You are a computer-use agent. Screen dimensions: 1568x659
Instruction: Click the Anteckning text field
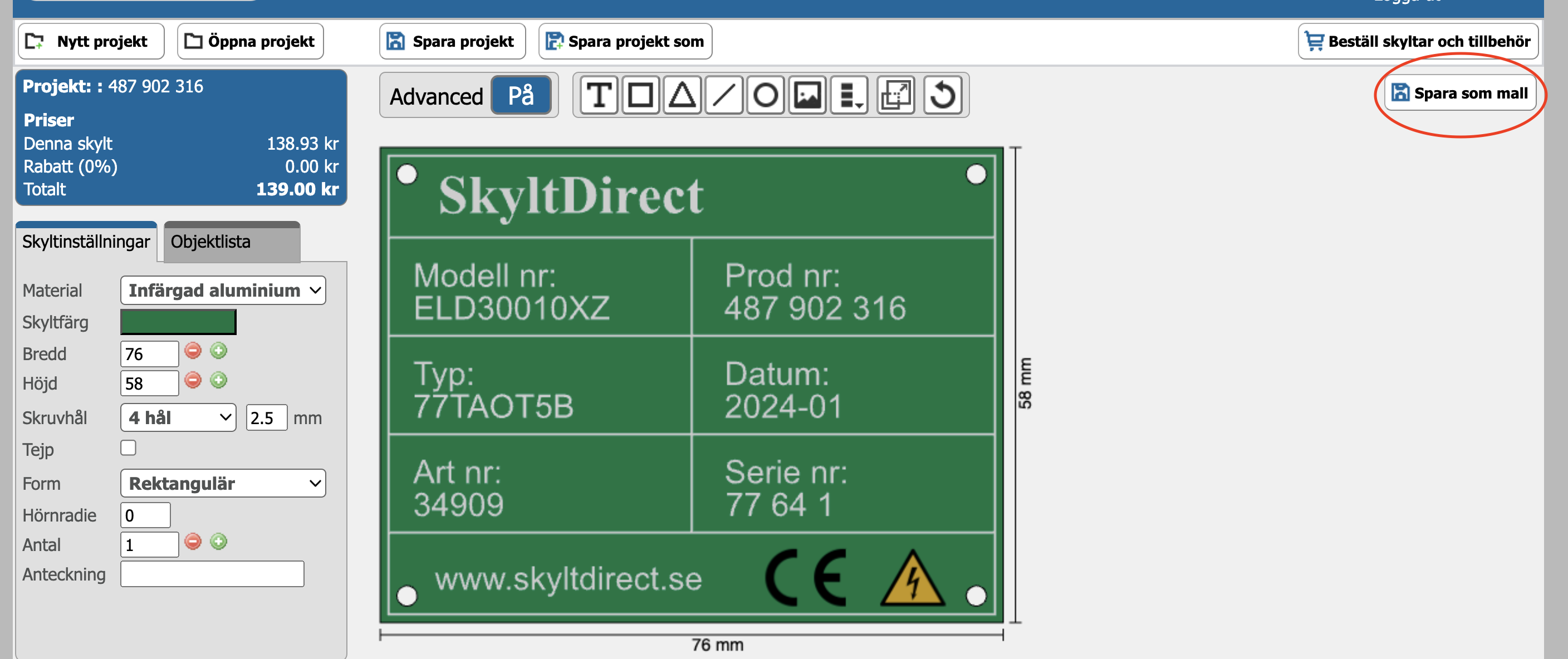(213, 574)
